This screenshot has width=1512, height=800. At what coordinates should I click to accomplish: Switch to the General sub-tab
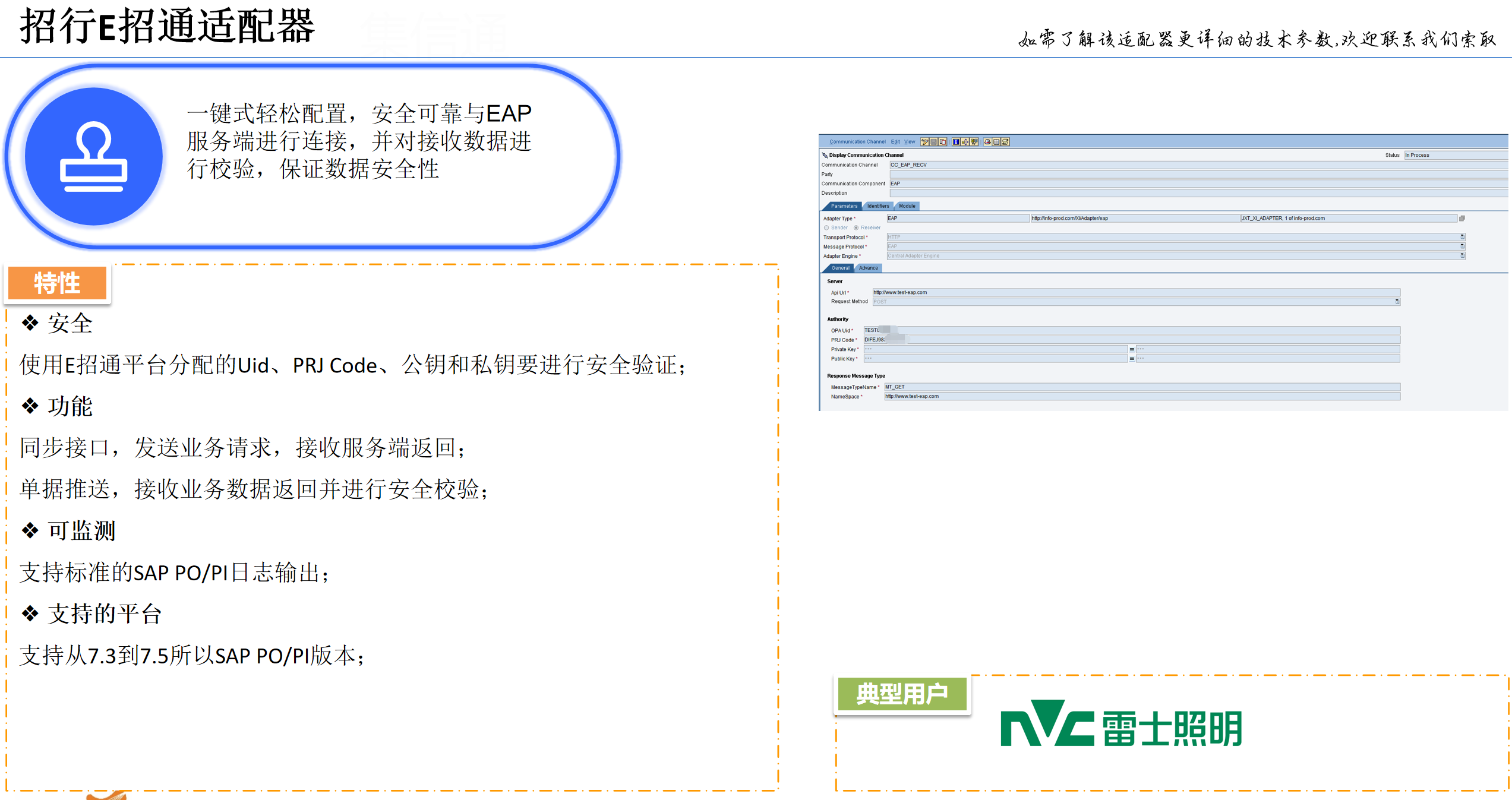(840, 268)
